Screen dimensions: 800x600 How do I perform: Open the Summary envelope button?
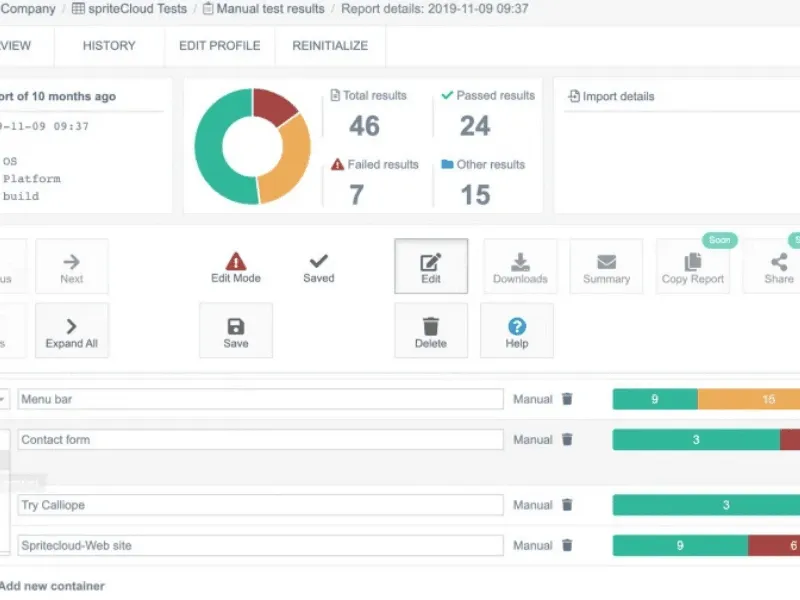point(606,266)
